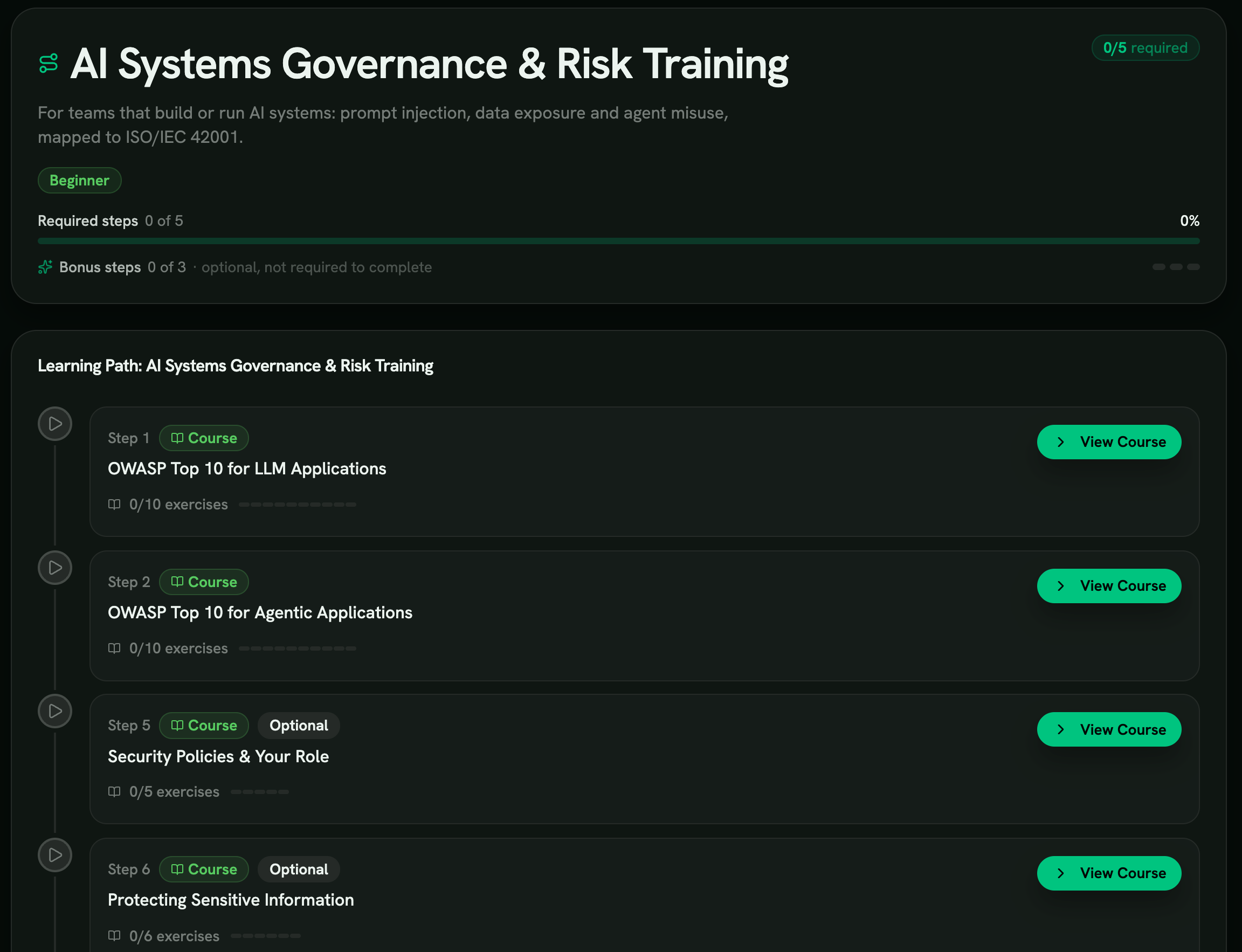Click the Beginner difficulty badge
1242x952 pixels.
[x=79, y=180]
